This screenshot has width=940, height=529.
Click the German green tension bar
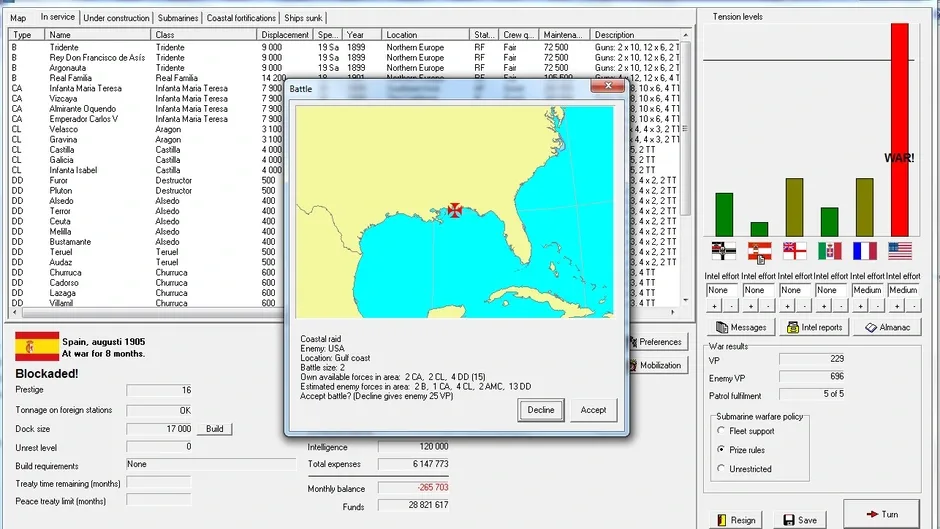coord(724,215)
